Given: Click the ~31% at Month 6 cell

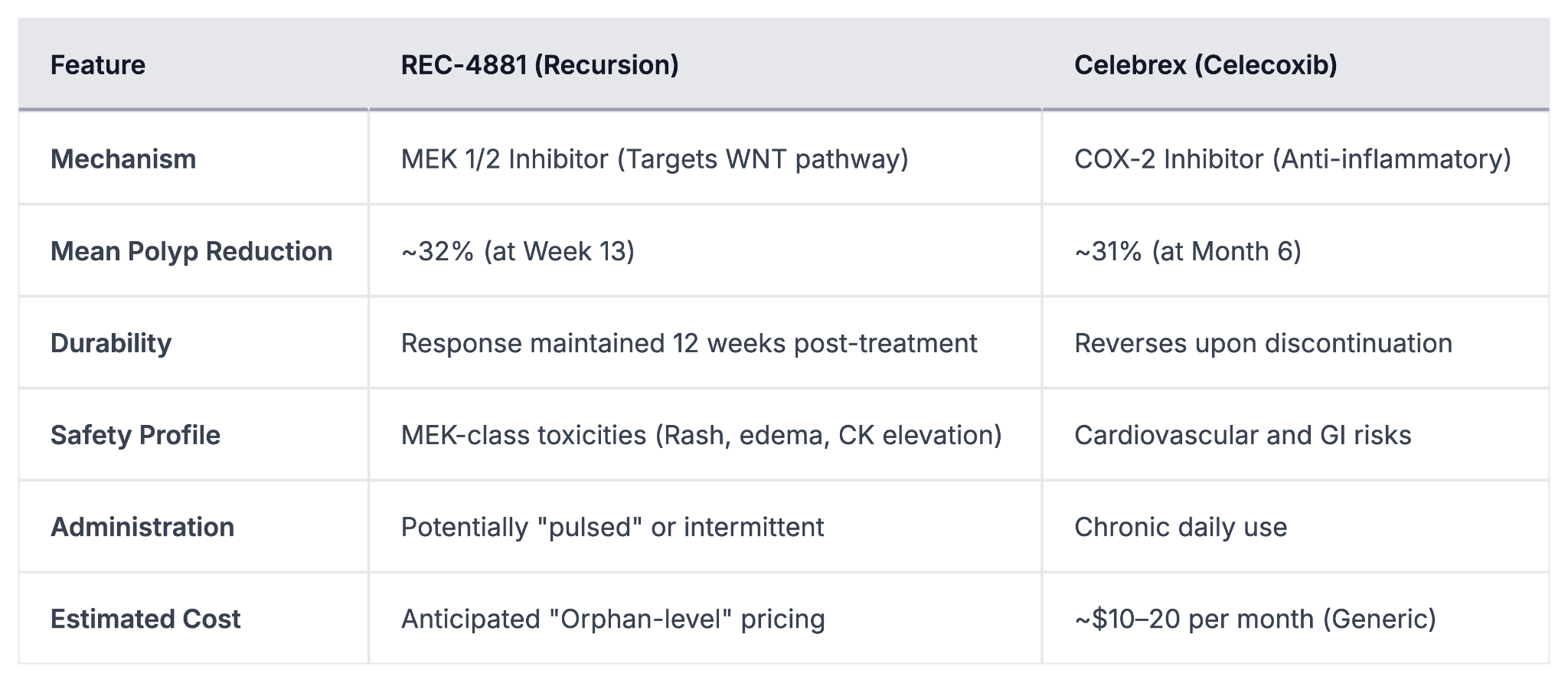Looking at the screenshot, I should (x=1187, y=251).
